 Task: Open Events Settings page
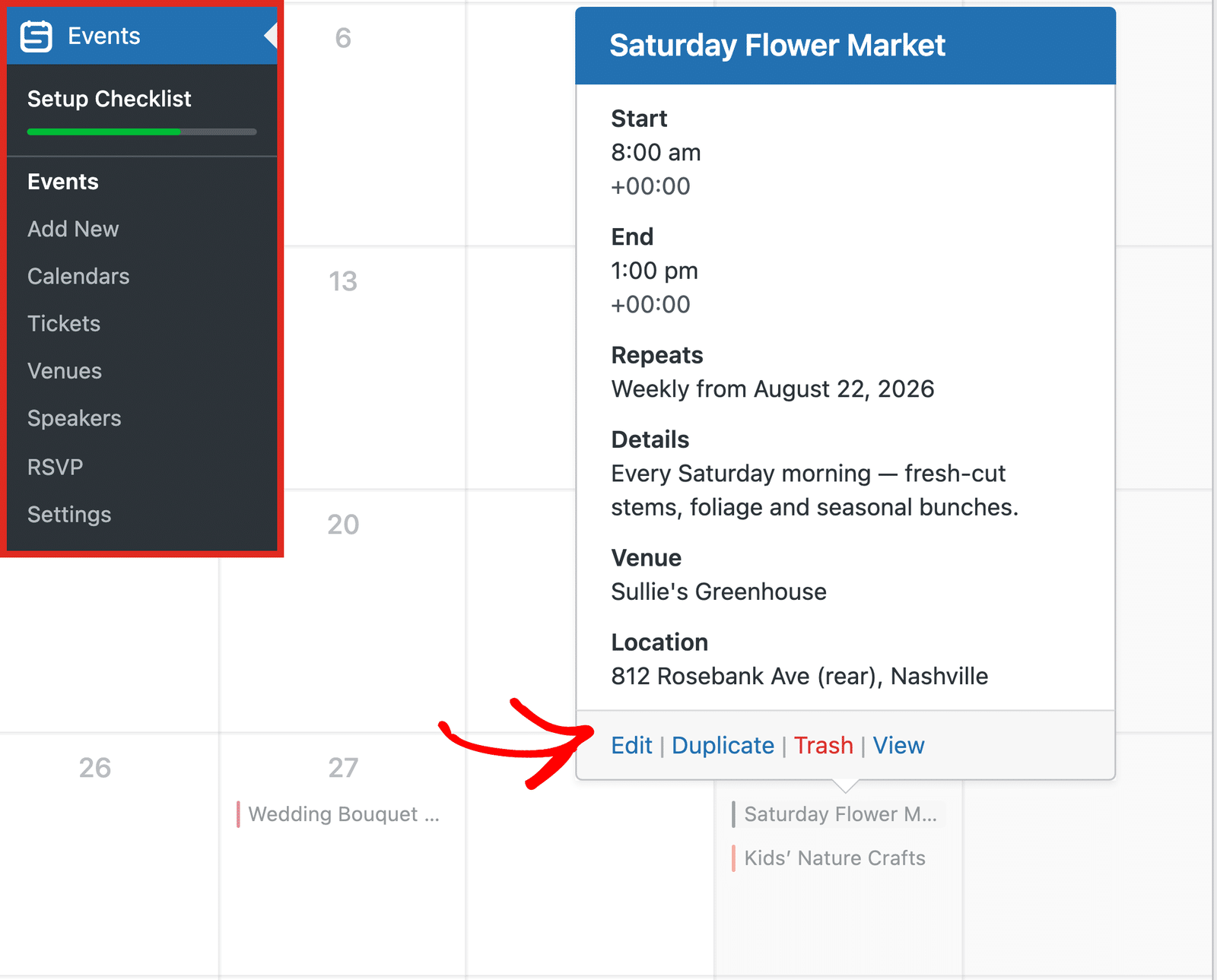pos(69,515)
